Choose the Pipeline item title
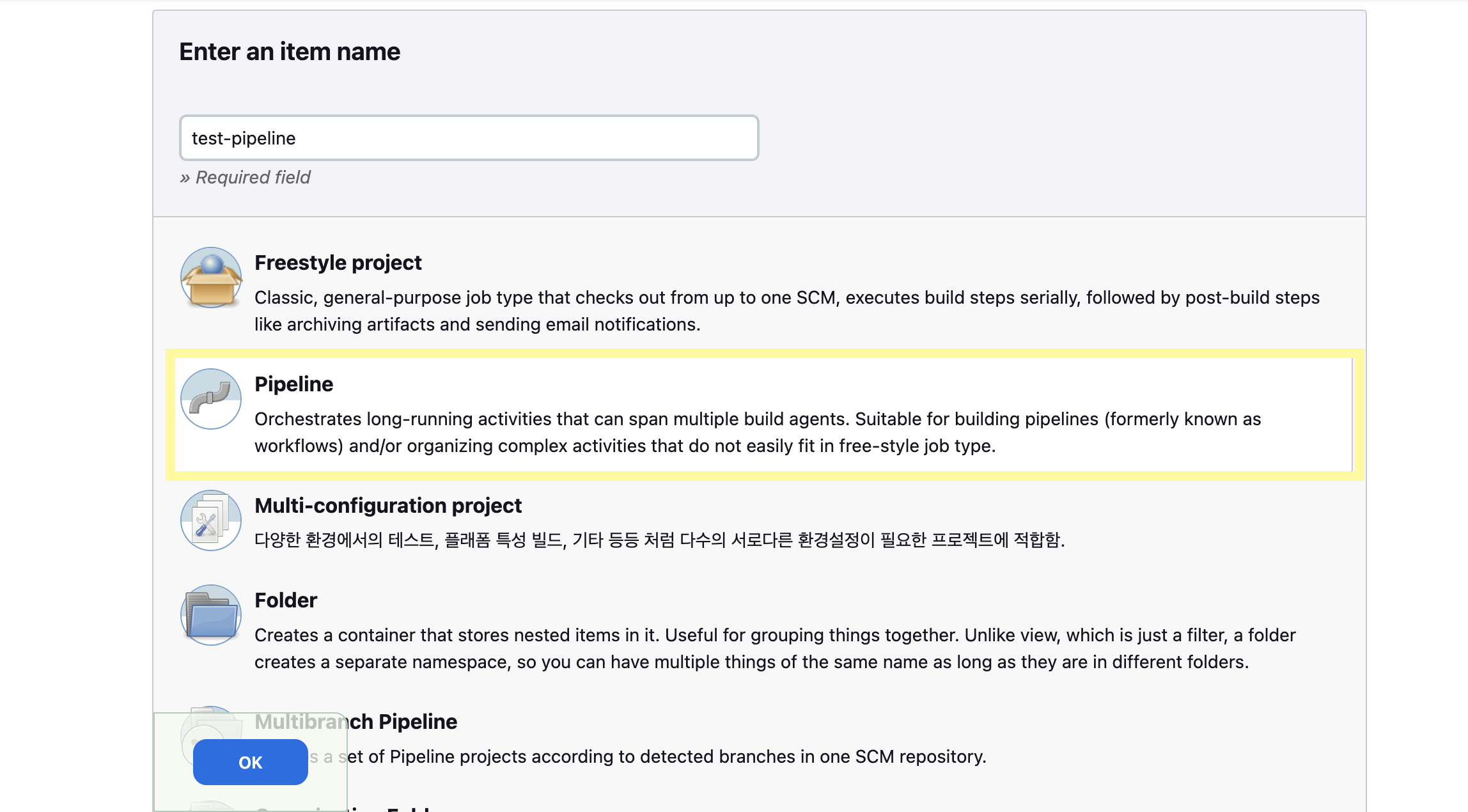The height and width of the screenshot is (812, 1468). tap(294, 384)
